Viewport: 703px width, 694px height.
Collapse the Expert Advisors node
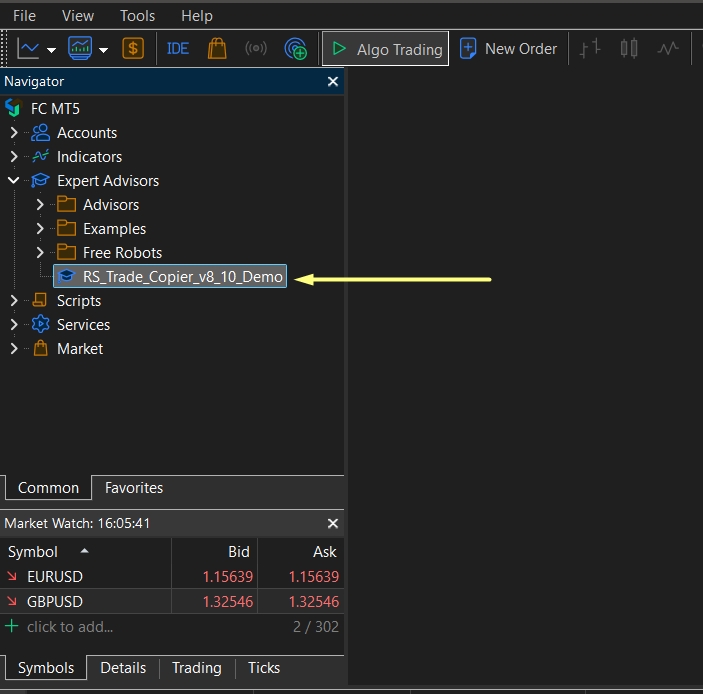click(x=13, y=180)
